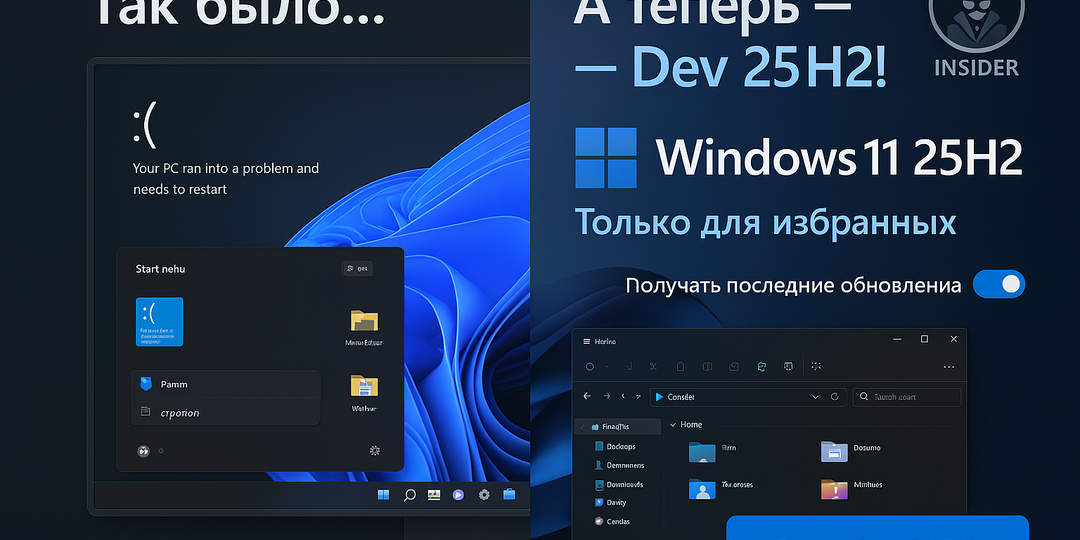The width and height of the screenshot is (1080, 540).
Task: Toggle the 'Получать последние обновлениа' switch
Action: coord(999,284)
